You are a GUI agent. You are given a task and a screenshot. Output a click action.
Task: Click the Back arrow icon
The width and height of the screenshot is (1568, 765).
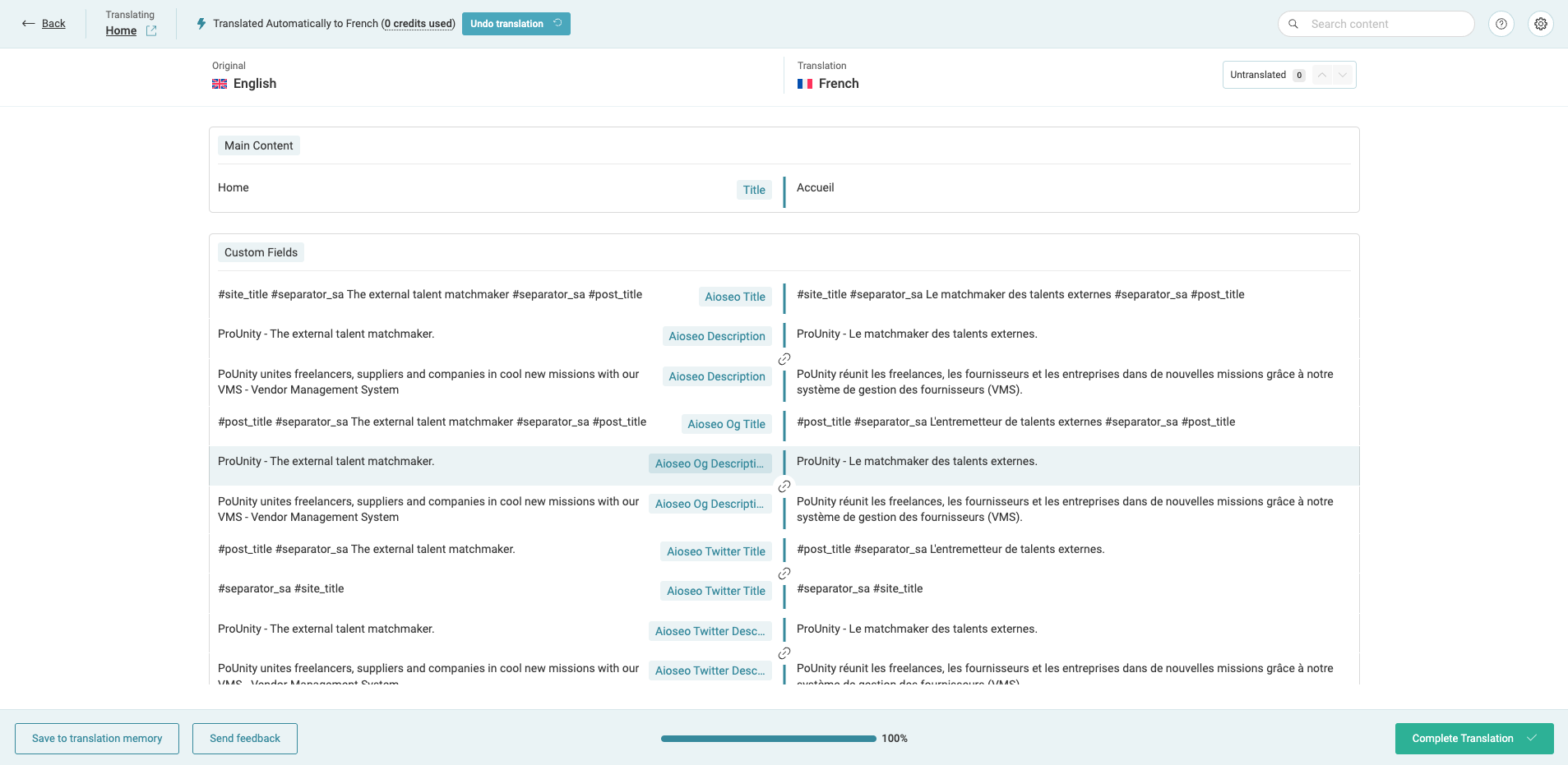[x=28, y=24]
